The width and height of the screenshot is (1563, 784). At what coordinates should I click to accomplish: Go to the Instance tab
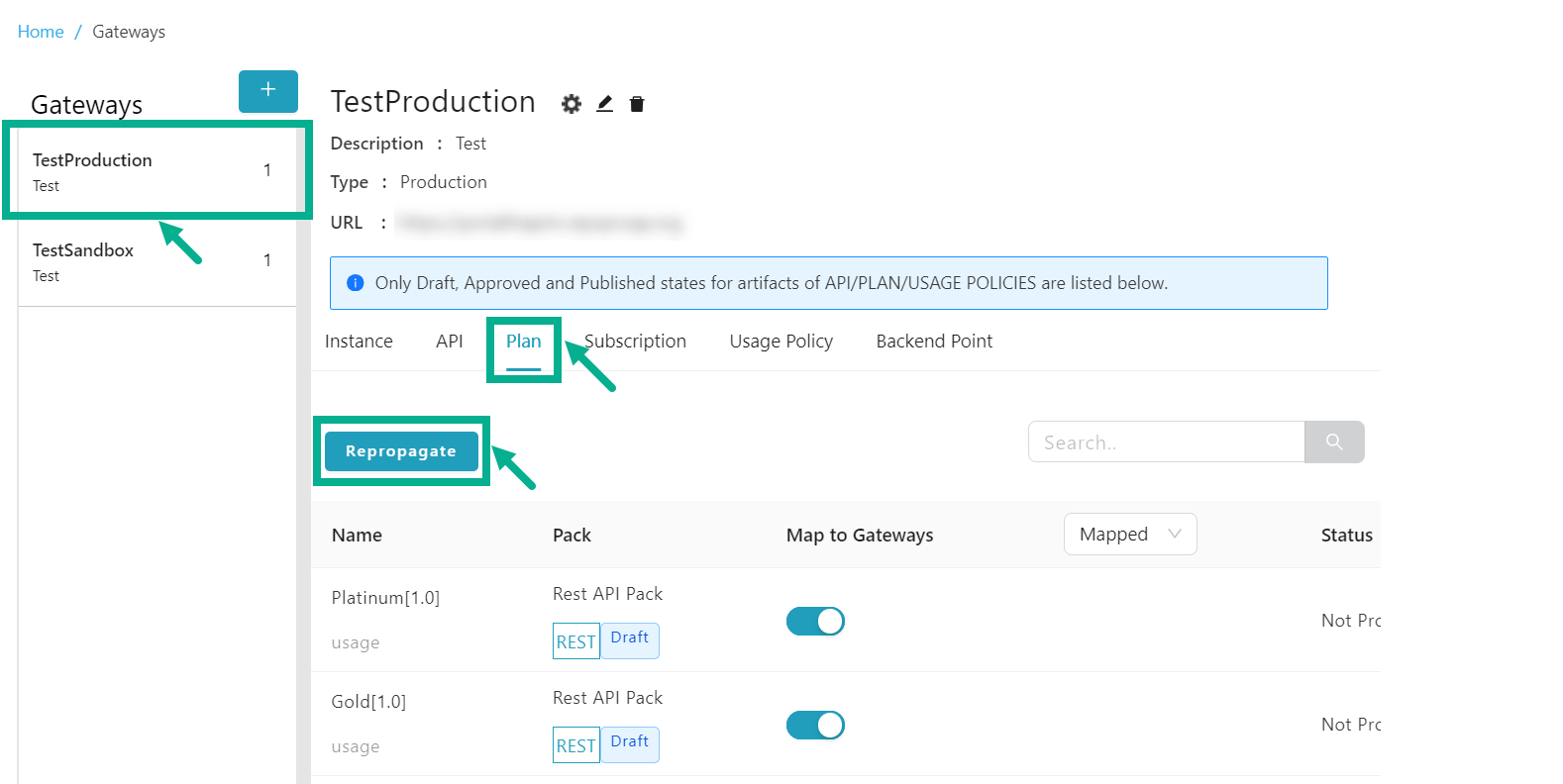[359, 342]
